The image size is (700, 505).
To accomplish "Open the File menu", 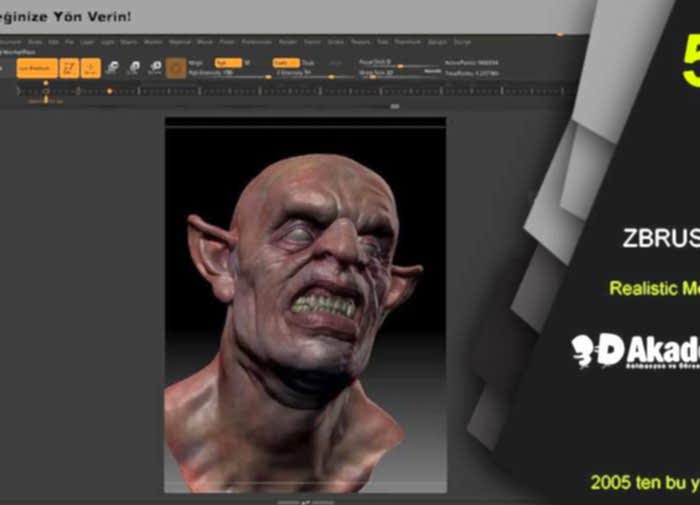I will (x=69, y=42).
